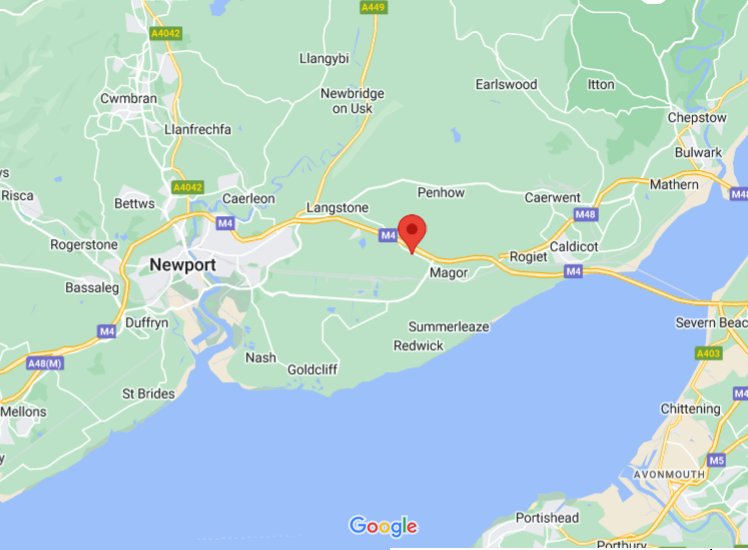Image resolution: width=748 pixels, height=550 pixels.
Task: Click the Caldicot town label
Action: [574, 247]
